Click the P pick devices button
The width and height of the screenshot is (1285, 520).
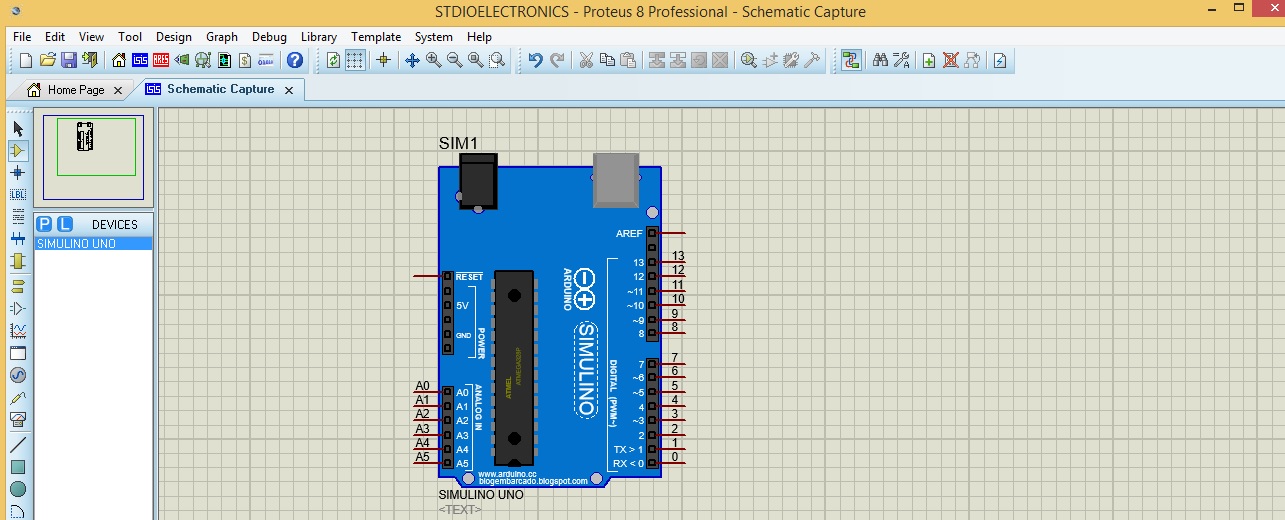pyautogui.click(x=45, y=224)
